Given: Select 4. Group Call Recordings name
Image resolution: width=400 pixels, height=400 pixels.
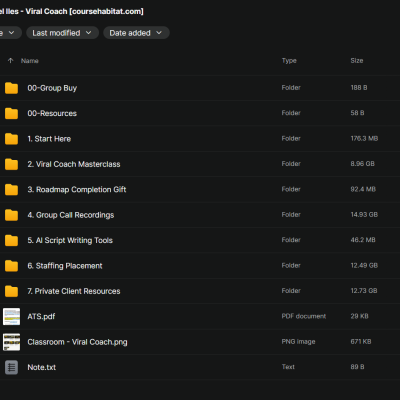Looking at the screenshot, I should click(71, 215).
